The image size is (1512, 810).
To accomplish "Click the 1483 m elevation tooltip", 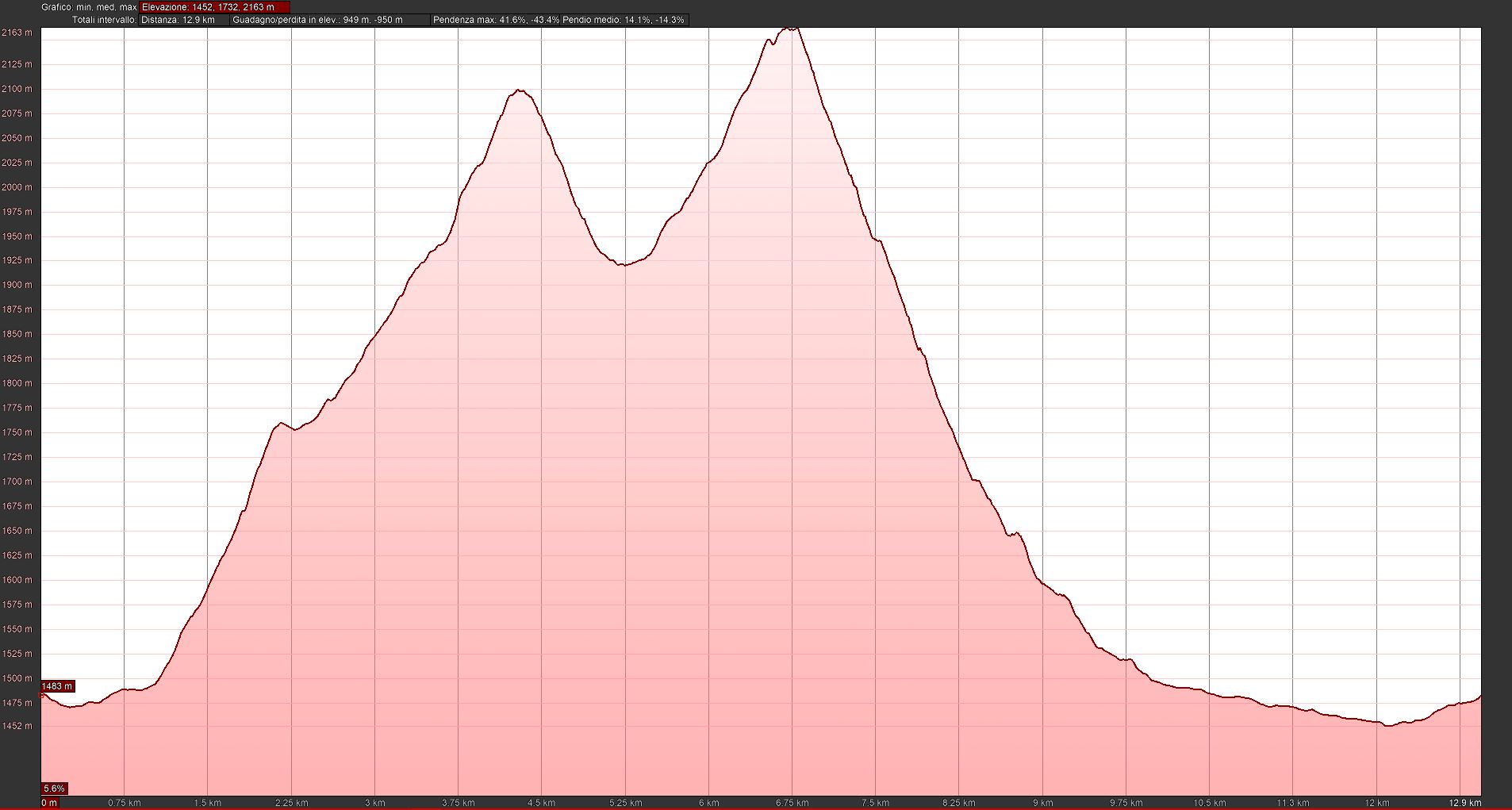I will coord(57,686).
